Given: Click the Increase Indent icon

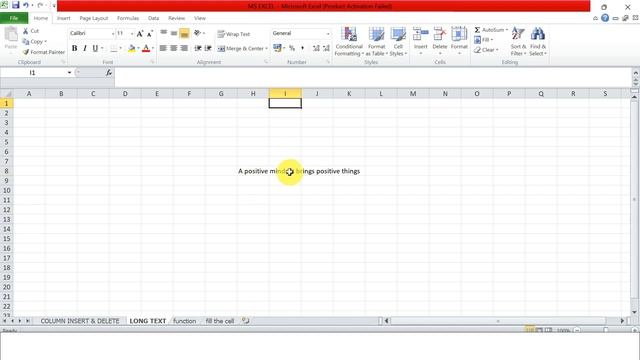Looking at the screenshot, I should pyautogui.click(x=208, y=48).
